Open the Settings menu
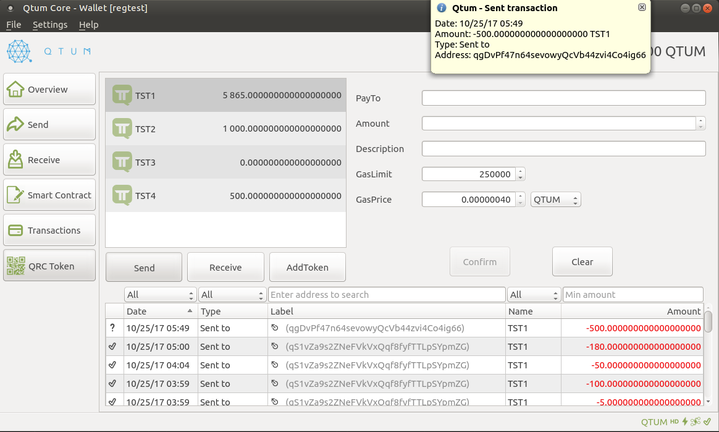The image size is (719, 432). tap(50, 25)
